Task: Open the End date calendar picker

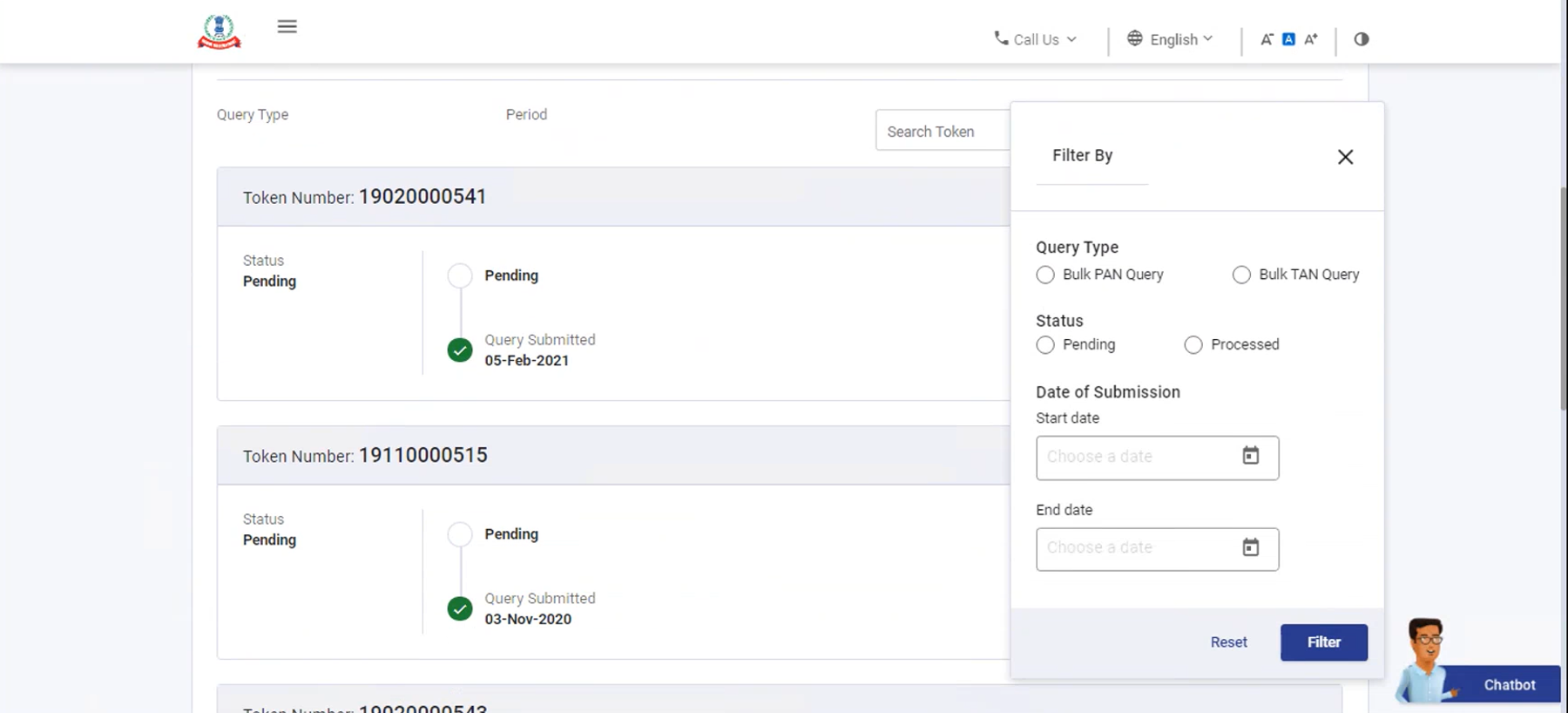Action: [1250, 547]
